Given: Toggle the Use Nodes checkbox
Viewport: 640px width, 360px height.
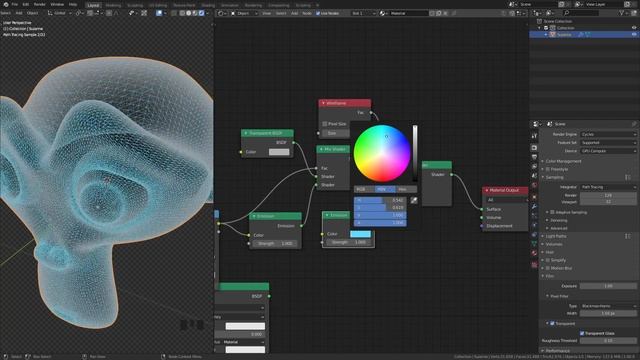Looking at the screenshot, I should coord(318,13).
